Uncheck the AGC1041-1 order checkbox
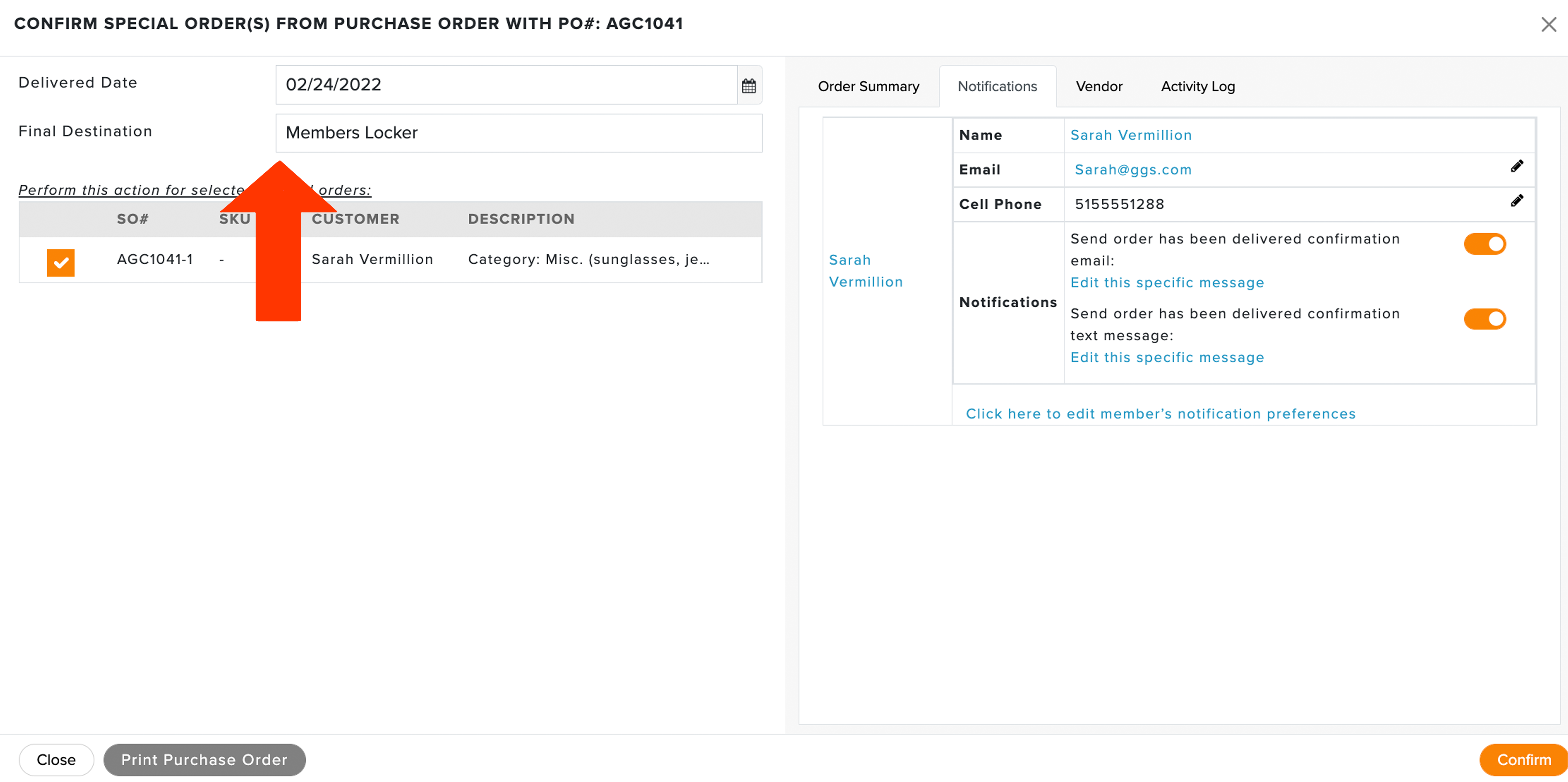The width and height of the screenshot is (1568, 782). 61,263
